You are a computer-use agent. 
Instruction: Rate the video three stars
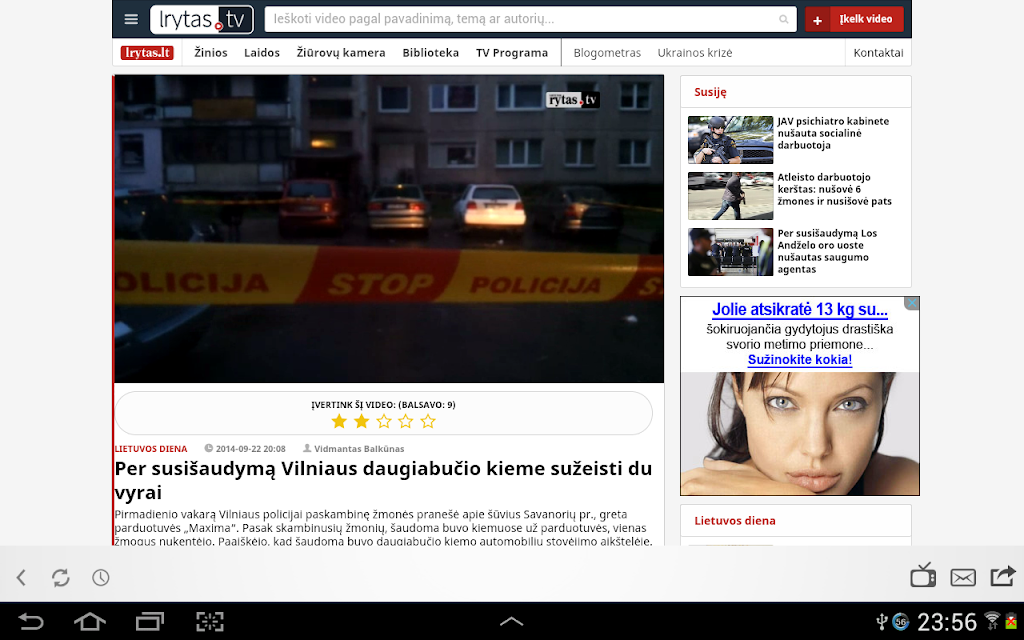coord(383,421)
